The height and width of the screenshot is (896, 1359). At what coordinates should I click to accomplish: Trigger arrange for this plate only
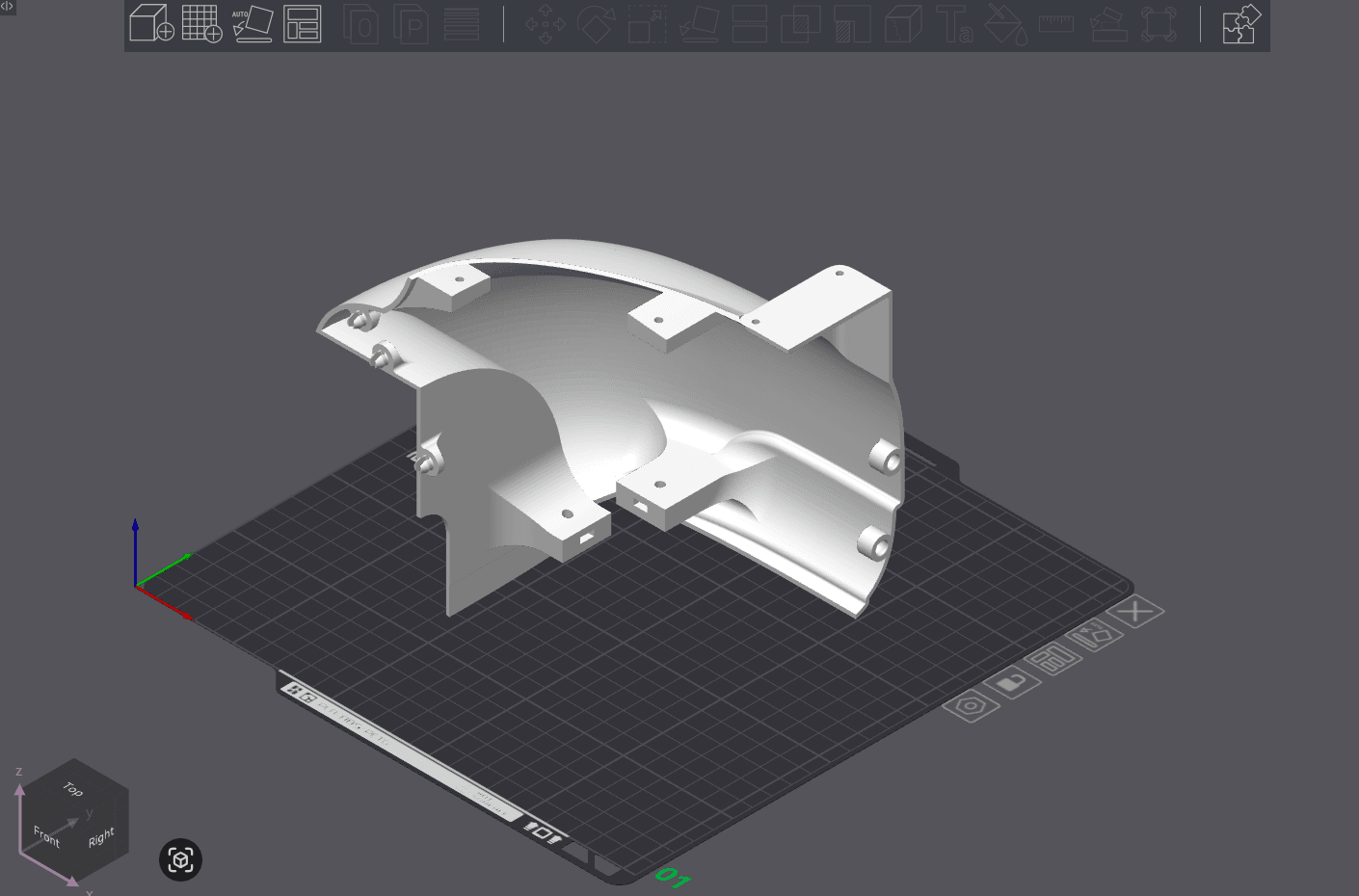tap(1054, 658)
